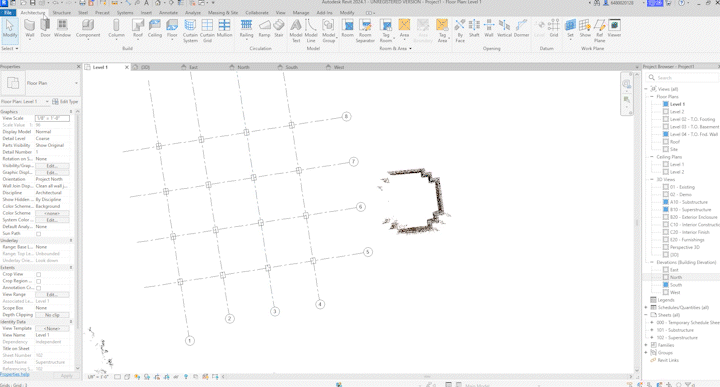
Task: Collapse the Ceiling Plans tree node
Action: [652, 157]
